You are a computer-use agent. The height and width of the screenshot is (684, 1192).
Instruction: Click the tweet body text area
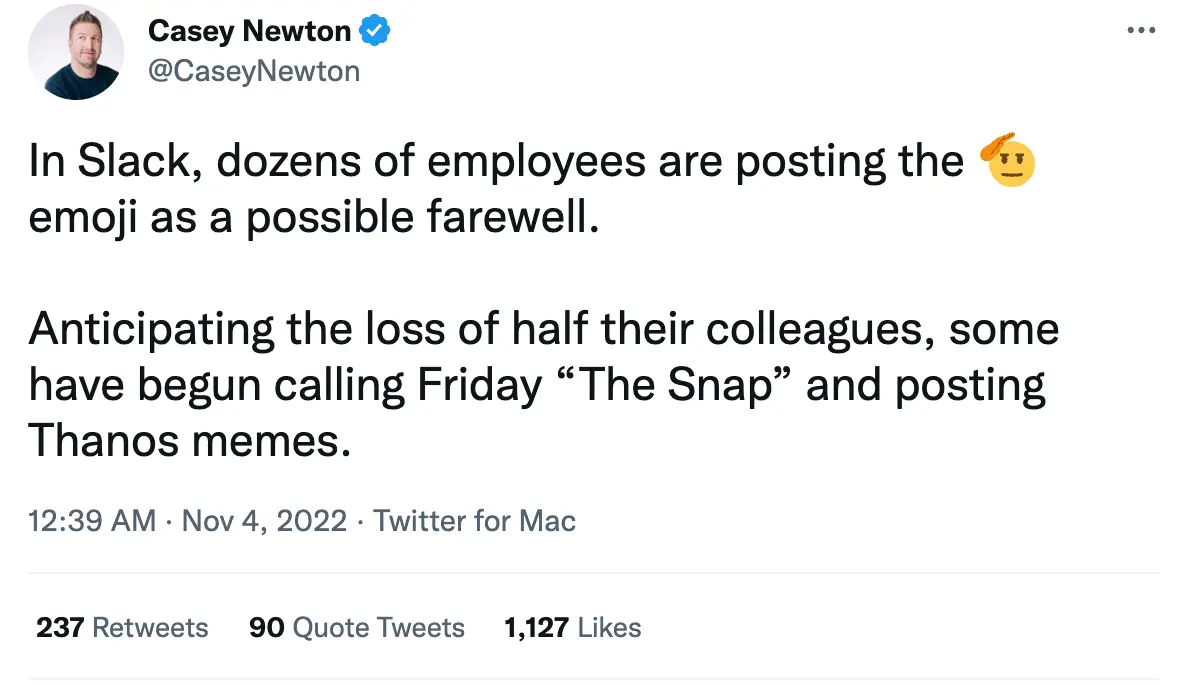[x=500, y=300]
